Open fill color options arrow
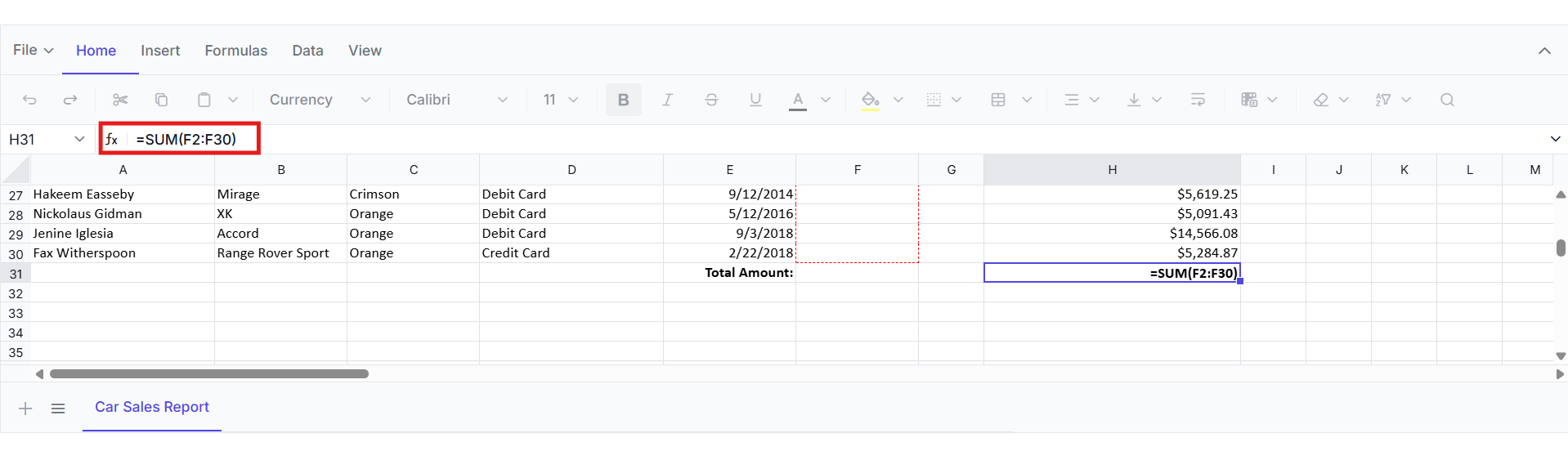 pos(898,100)
